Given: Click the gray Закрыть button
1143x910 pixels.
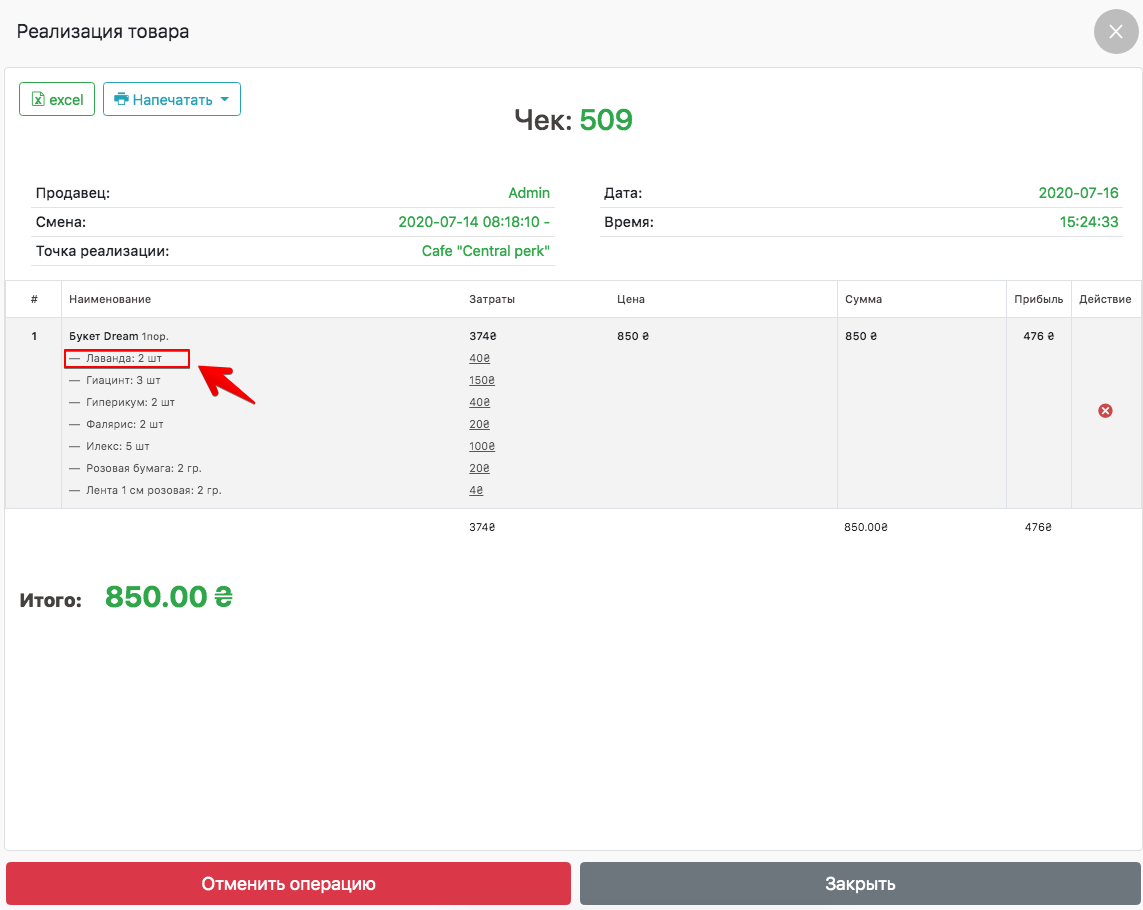Looking at the screenshot, I should click(859, 884).
